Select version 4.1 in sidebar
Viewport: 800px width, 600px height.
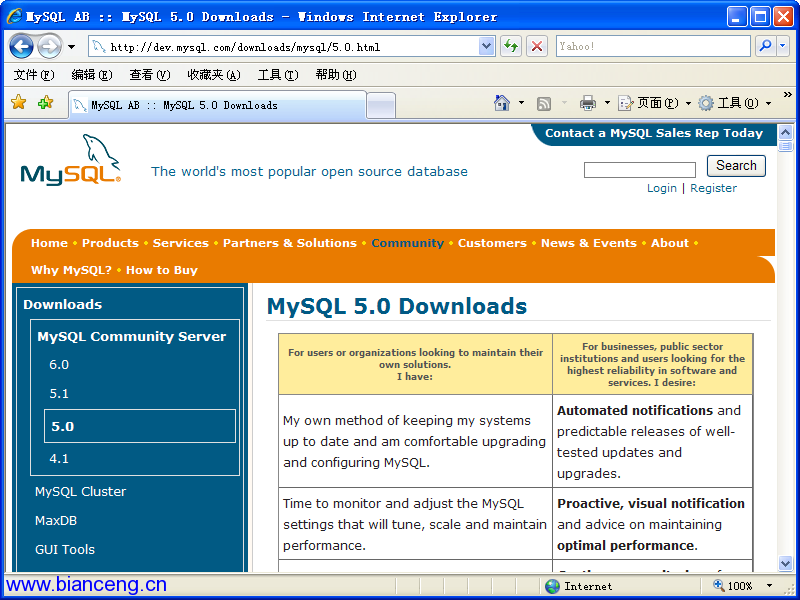click(x=59, y=459)
